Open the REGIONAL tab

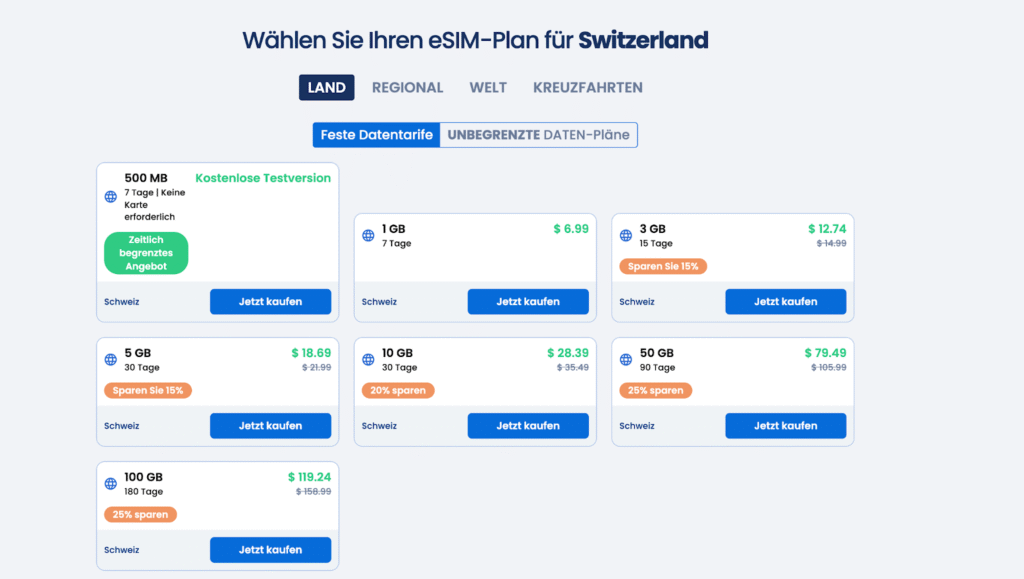(407, 87)
